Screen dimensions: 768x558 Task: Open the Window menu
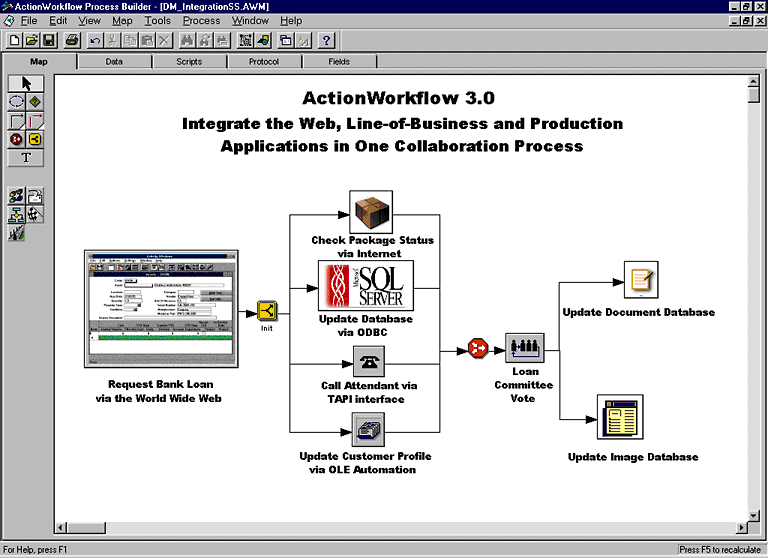pos(250,21)
